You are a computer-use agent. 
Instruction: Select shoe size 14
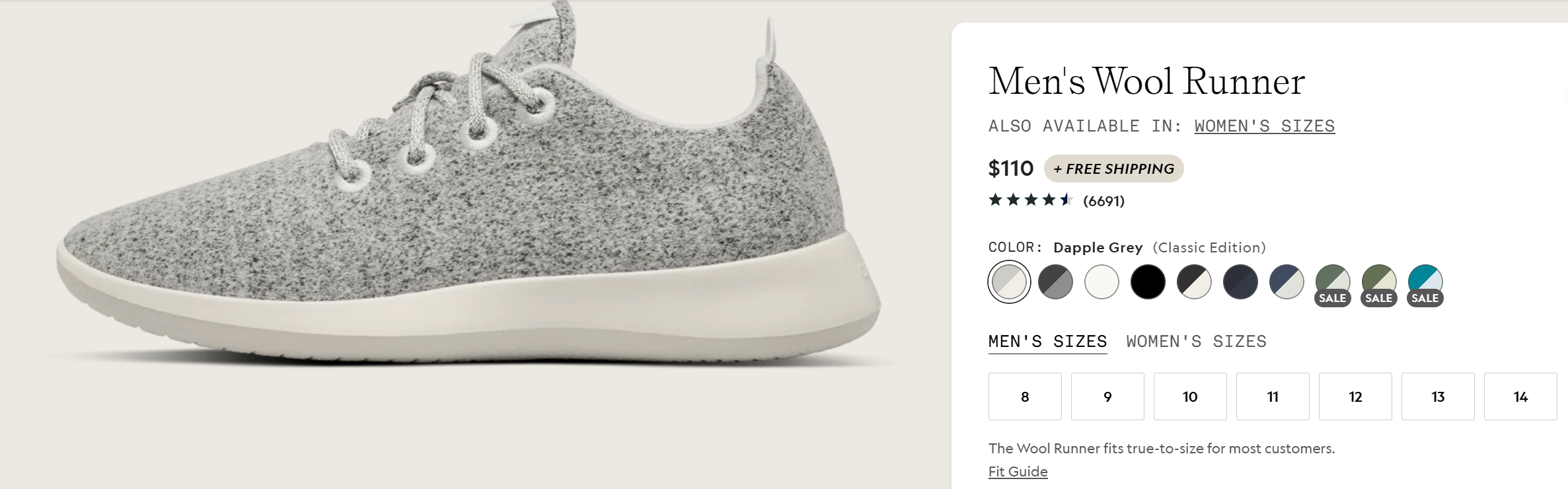[x=1520, y=396]
